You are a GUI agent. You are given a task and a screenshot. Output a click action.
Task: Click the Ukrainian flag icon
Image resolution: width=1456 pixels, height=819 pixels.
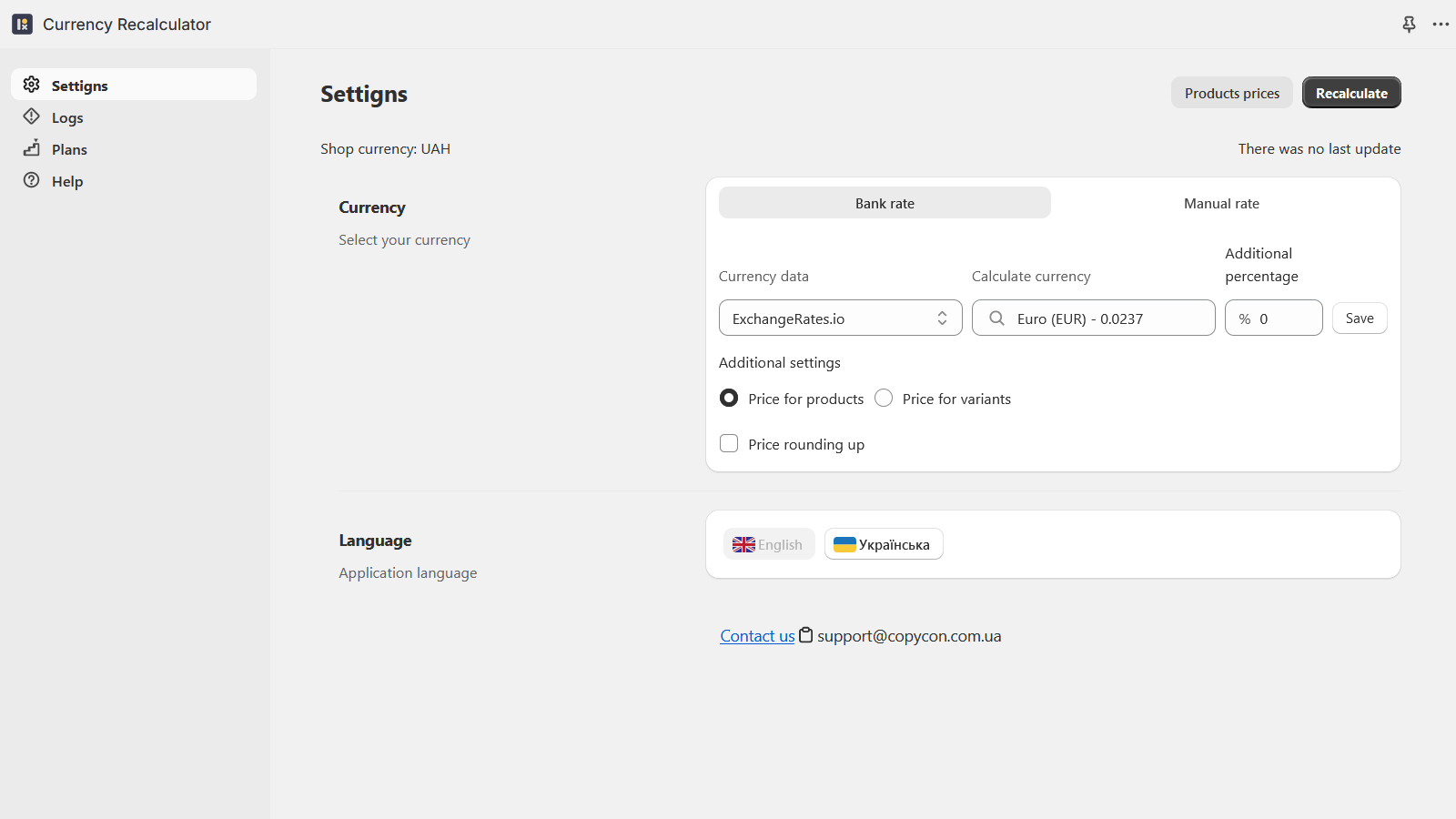844,544
